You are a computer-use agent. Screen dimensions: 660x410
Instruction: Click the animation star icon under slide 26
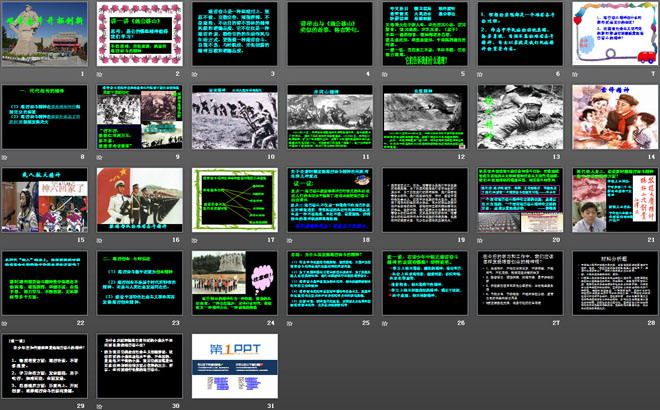point(385,323)
